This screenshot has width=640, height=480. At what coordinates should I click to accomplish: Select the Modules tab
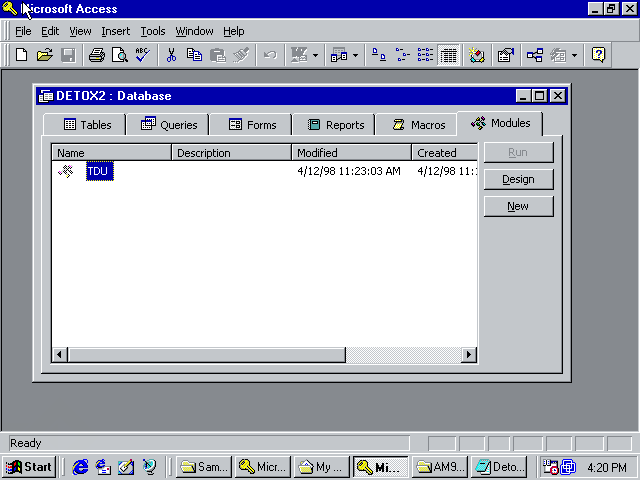tap(500, 123)
